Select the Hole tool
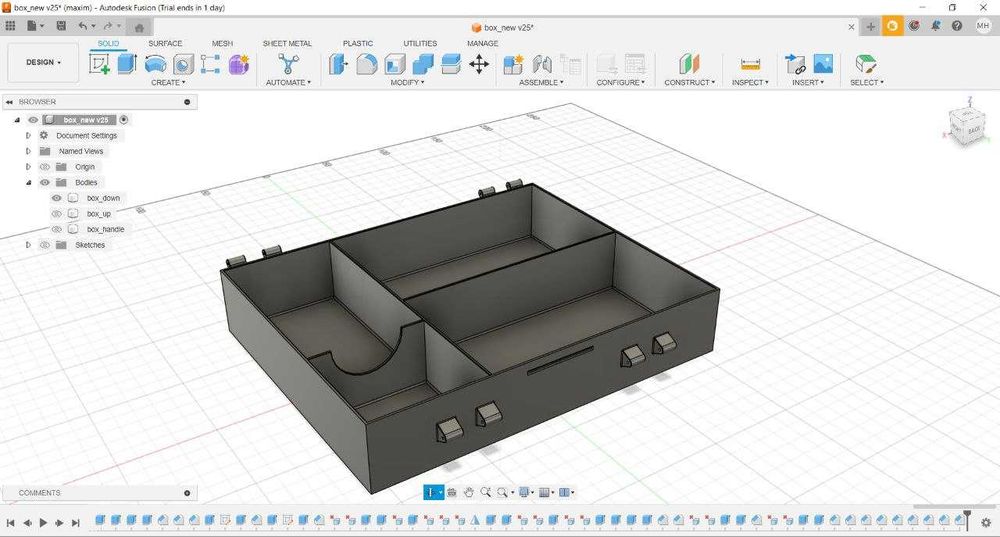The height and width of the screenshot is (537, 1000). pyautogui.click(x=183, y=64)
